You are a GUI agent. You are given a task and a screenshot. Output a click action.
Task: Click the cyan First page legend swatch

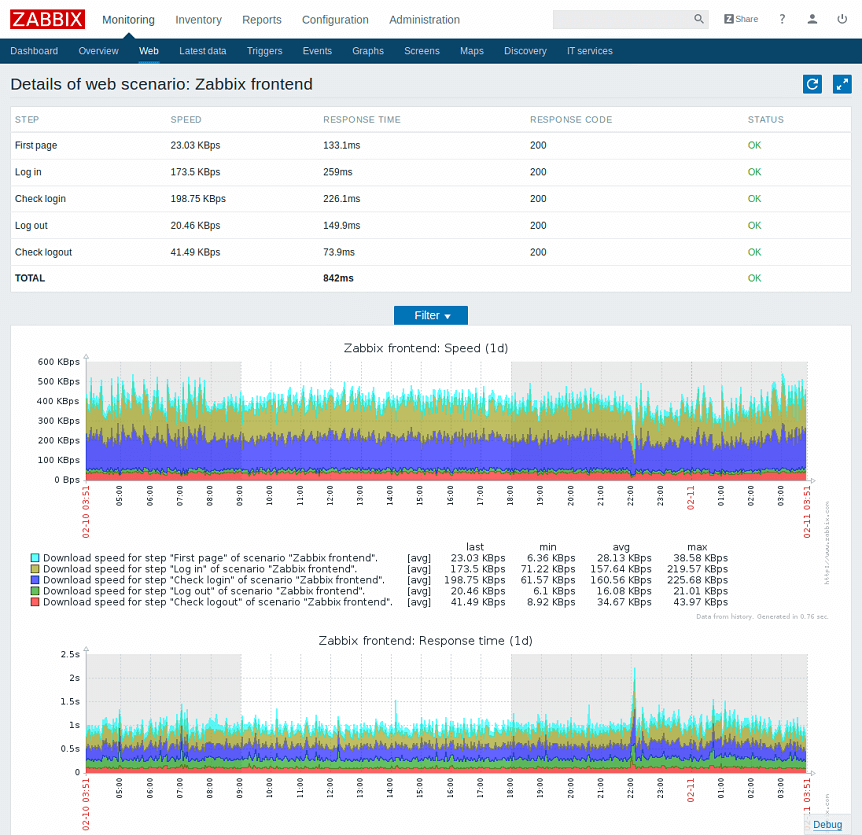(36, 558)
